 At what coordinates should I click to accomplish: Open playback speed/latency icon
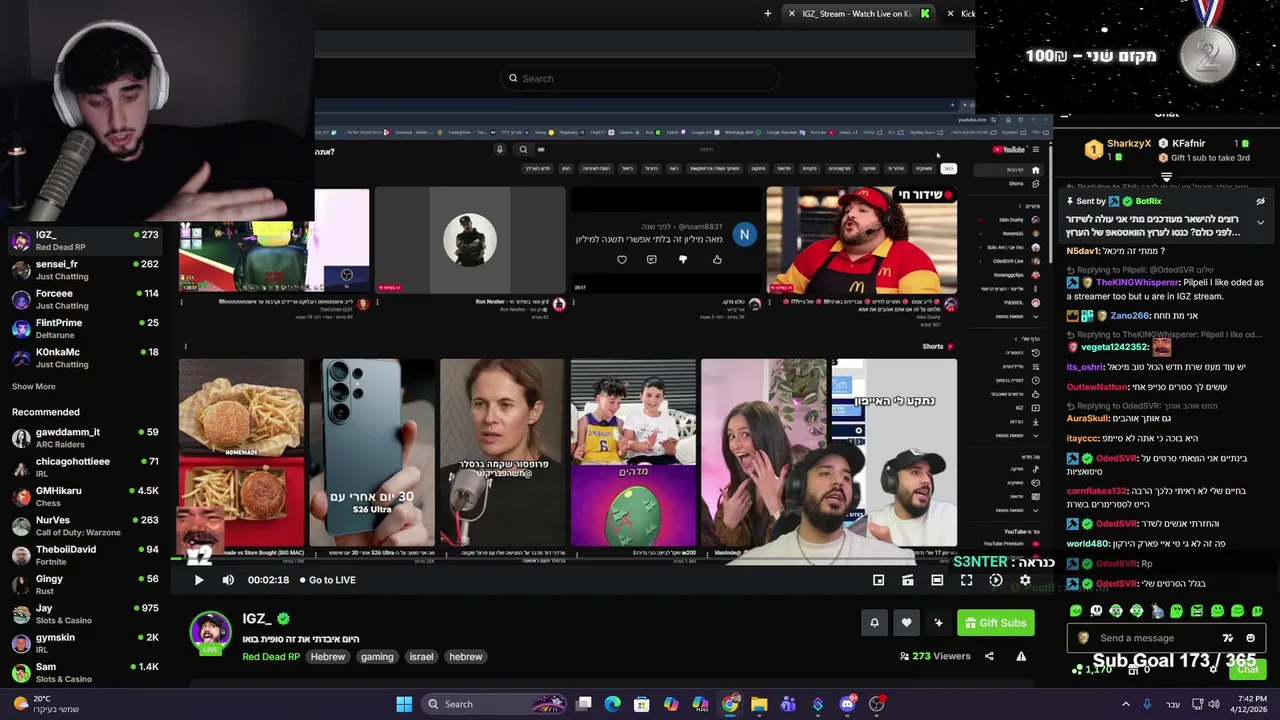[x=996, y=580]
